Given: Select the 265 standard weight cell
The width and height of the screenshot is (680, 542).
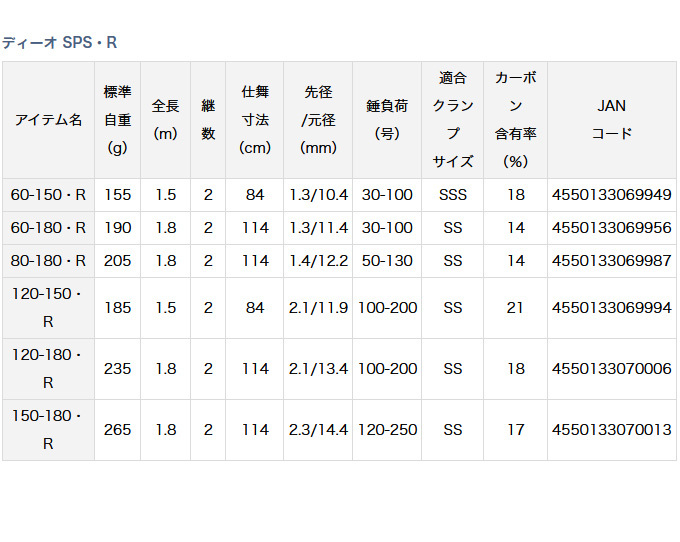Looking at the screenshot, I should tap(117, 430).
